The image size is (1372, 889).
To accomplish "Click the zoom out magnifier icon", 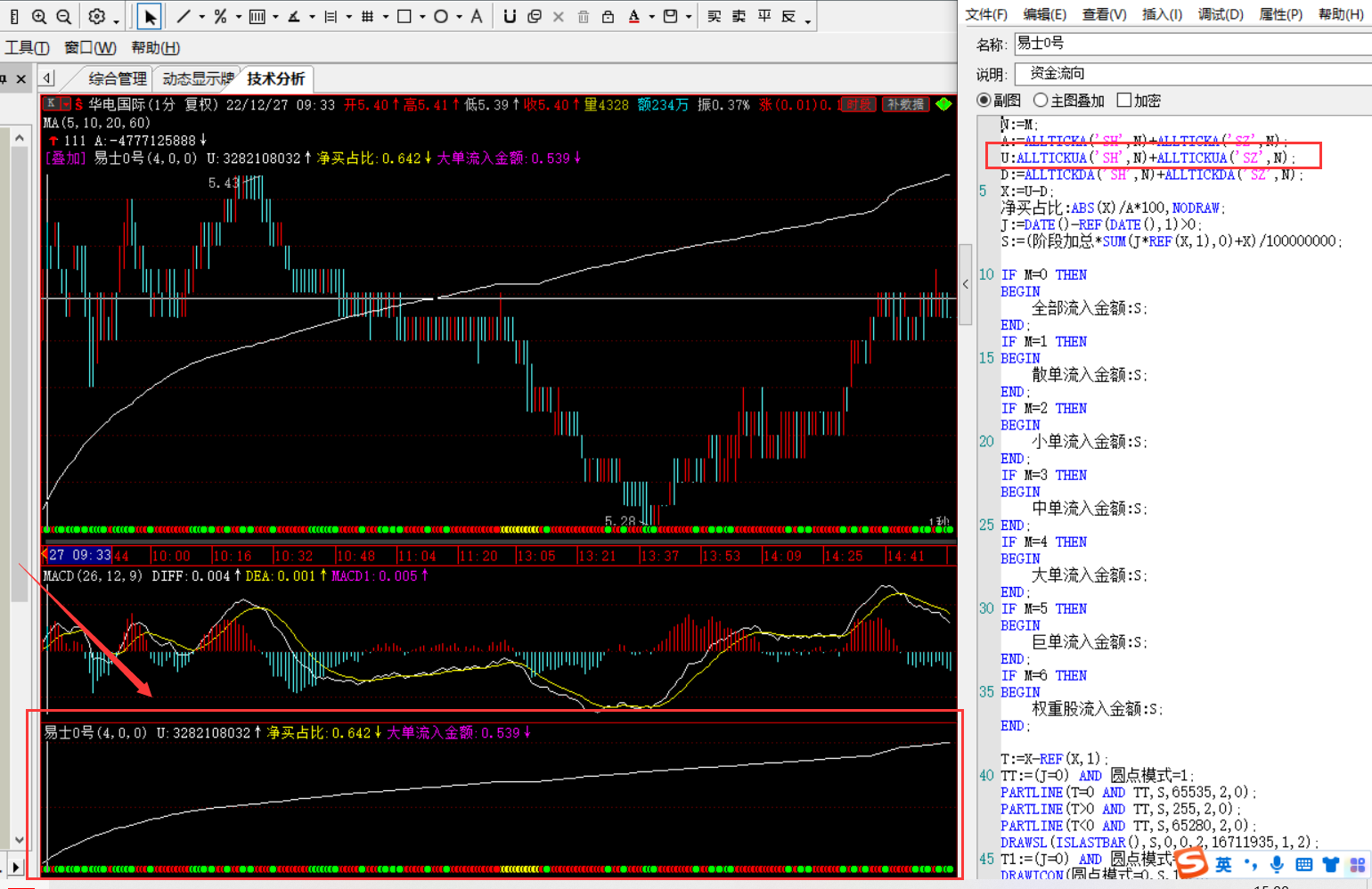I will pyautogui.click(x=63, y=16).
